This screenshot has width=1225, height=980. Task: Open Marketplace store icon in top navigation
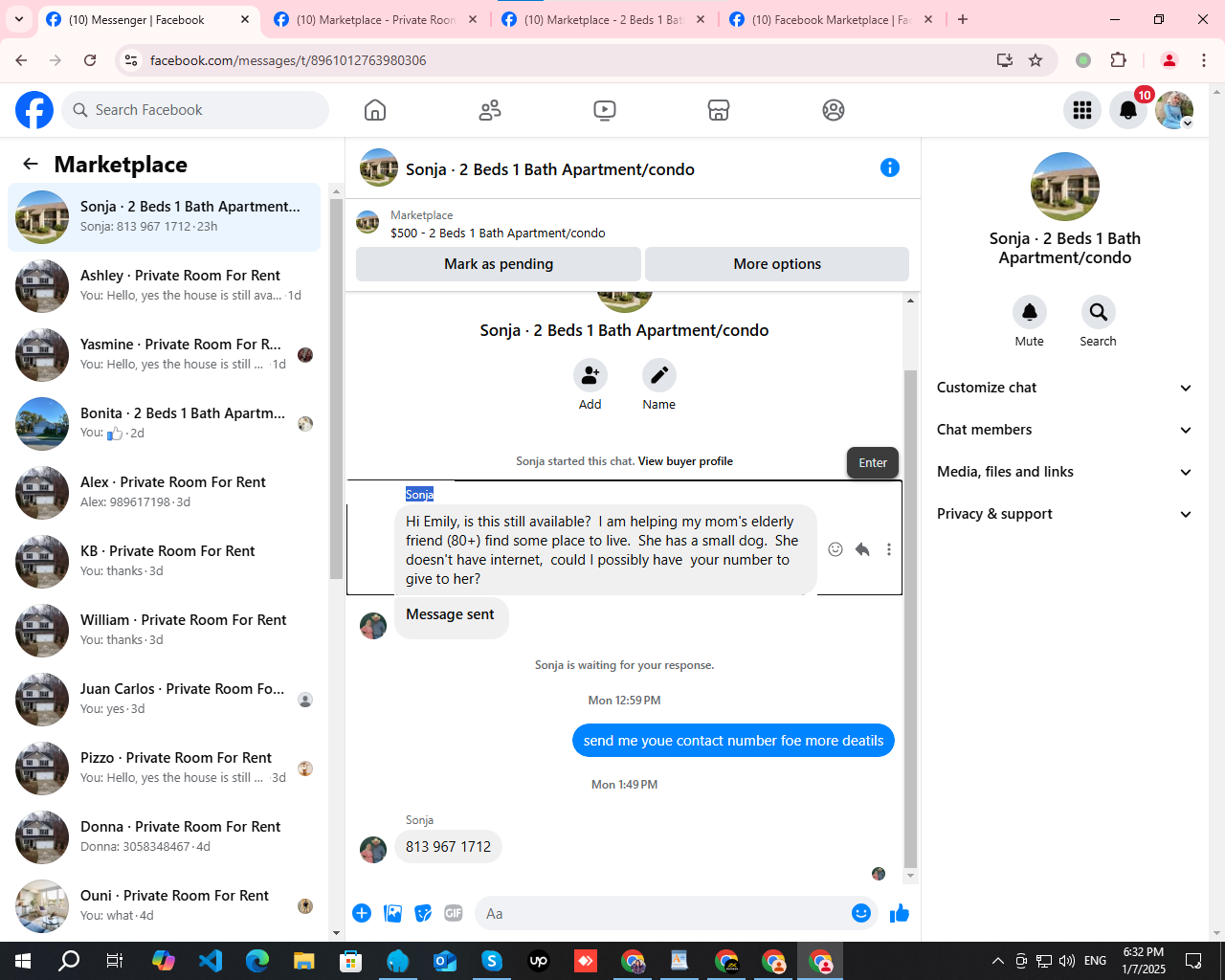(x=719, y=110)
